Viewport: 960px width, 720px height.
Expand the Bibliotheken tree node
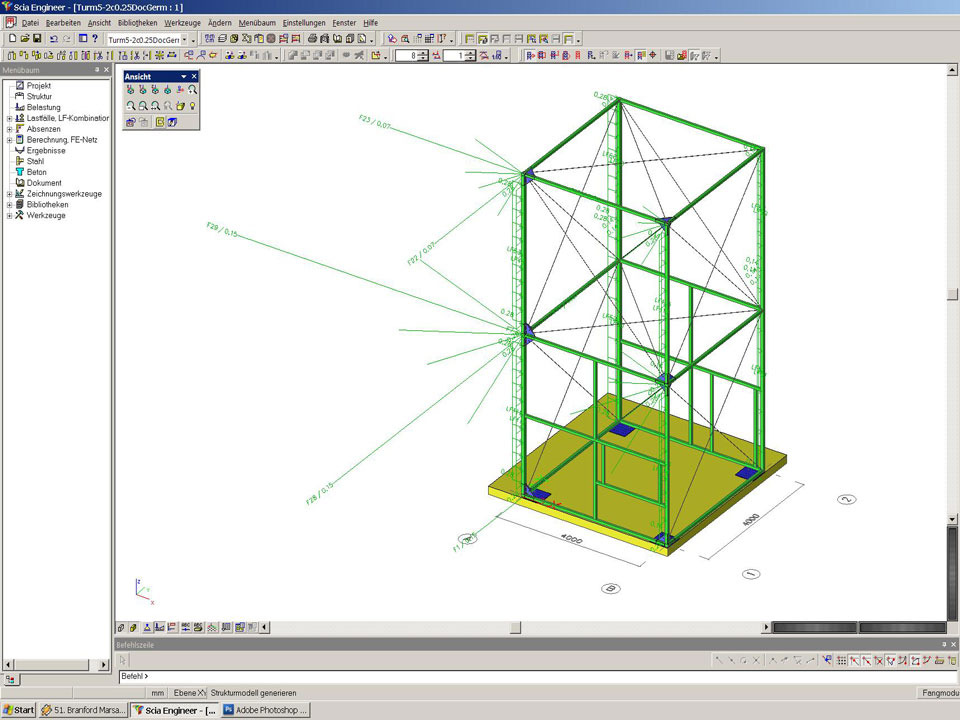9,204
